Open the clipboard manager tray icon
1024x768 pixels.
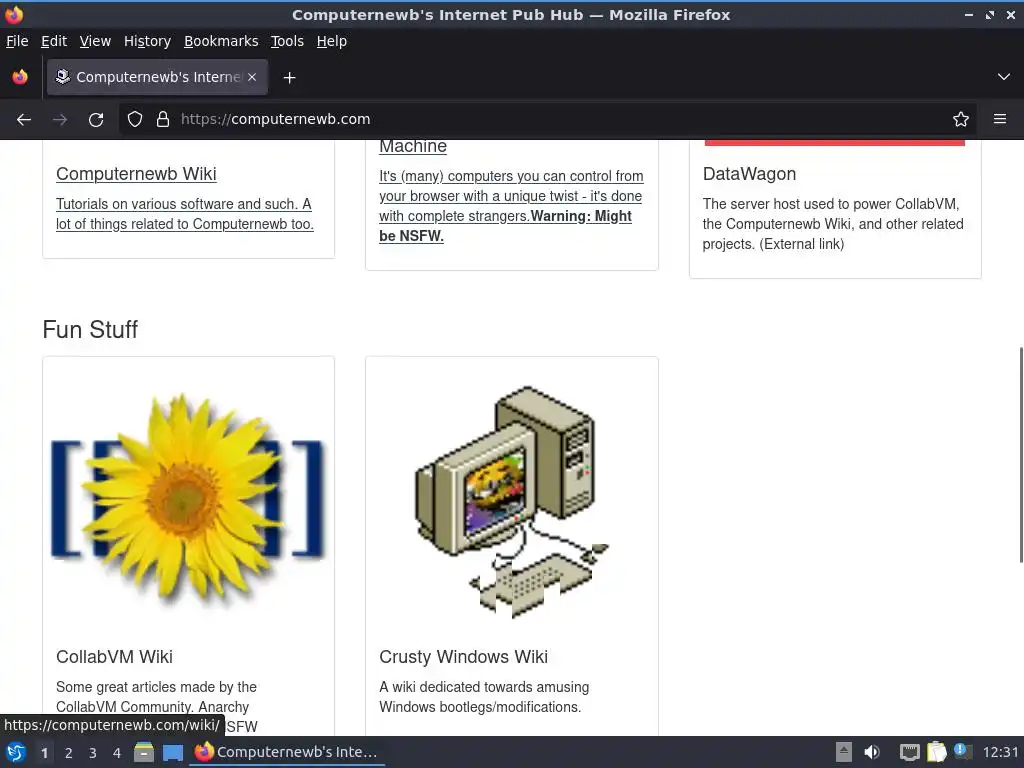(x=936, y=752)
